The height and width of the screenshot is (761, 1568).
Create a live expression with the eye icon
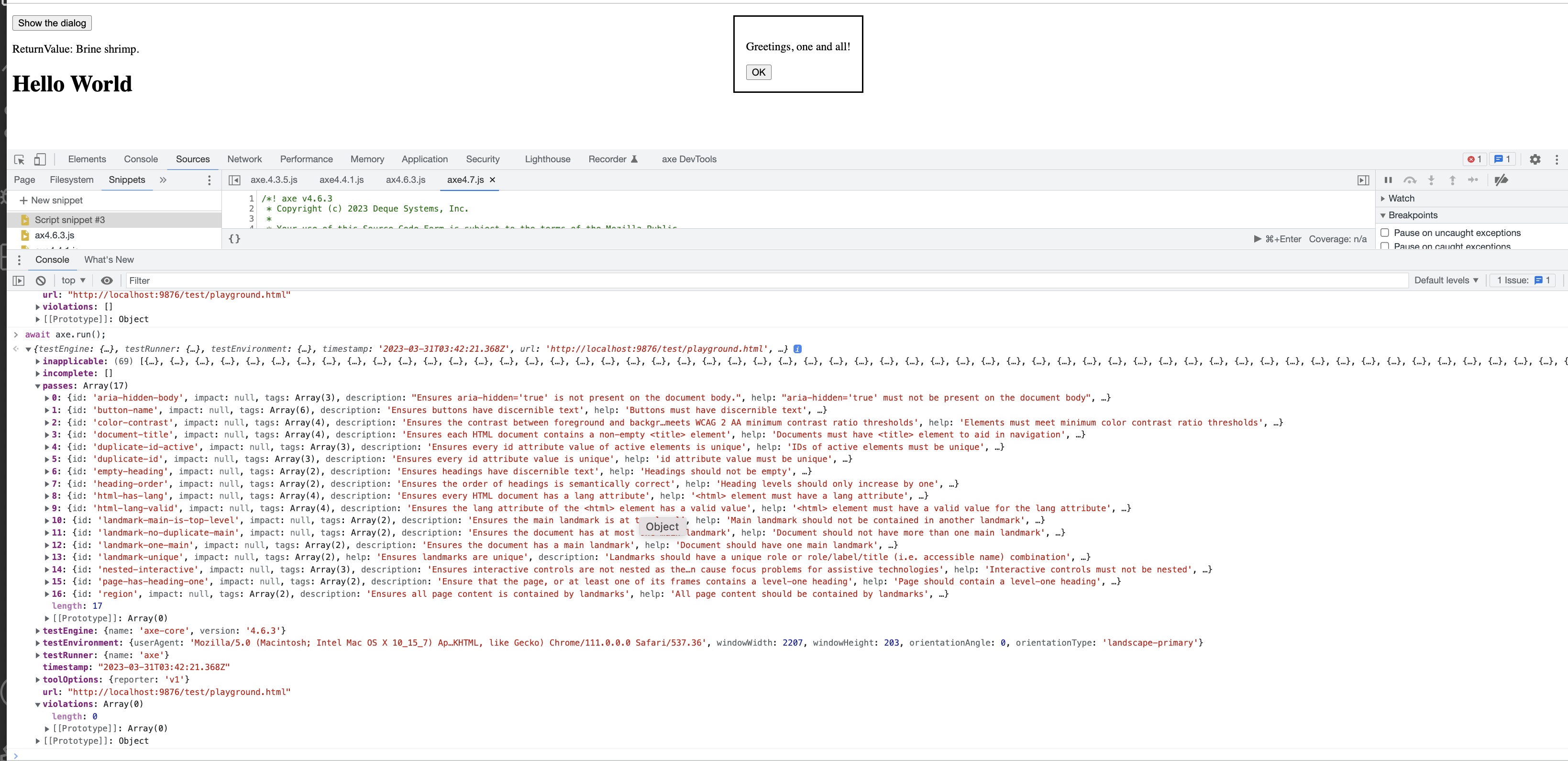[107, 280]
